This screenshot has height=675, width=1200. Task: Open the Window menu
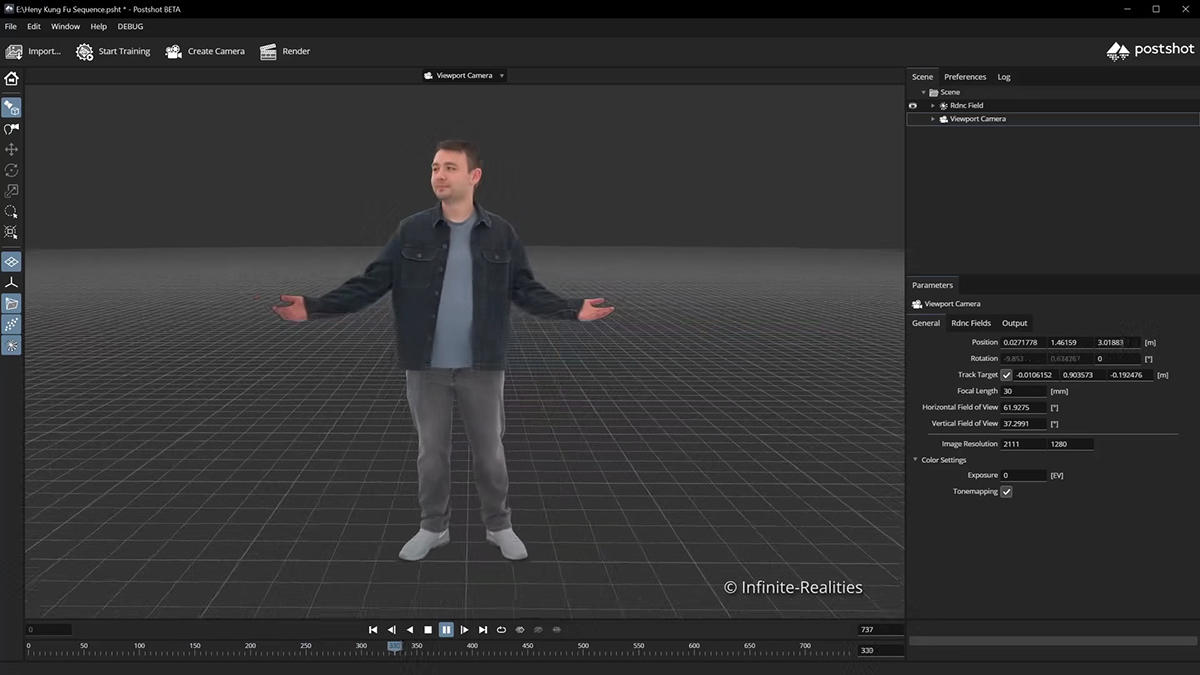coord(65,26)
